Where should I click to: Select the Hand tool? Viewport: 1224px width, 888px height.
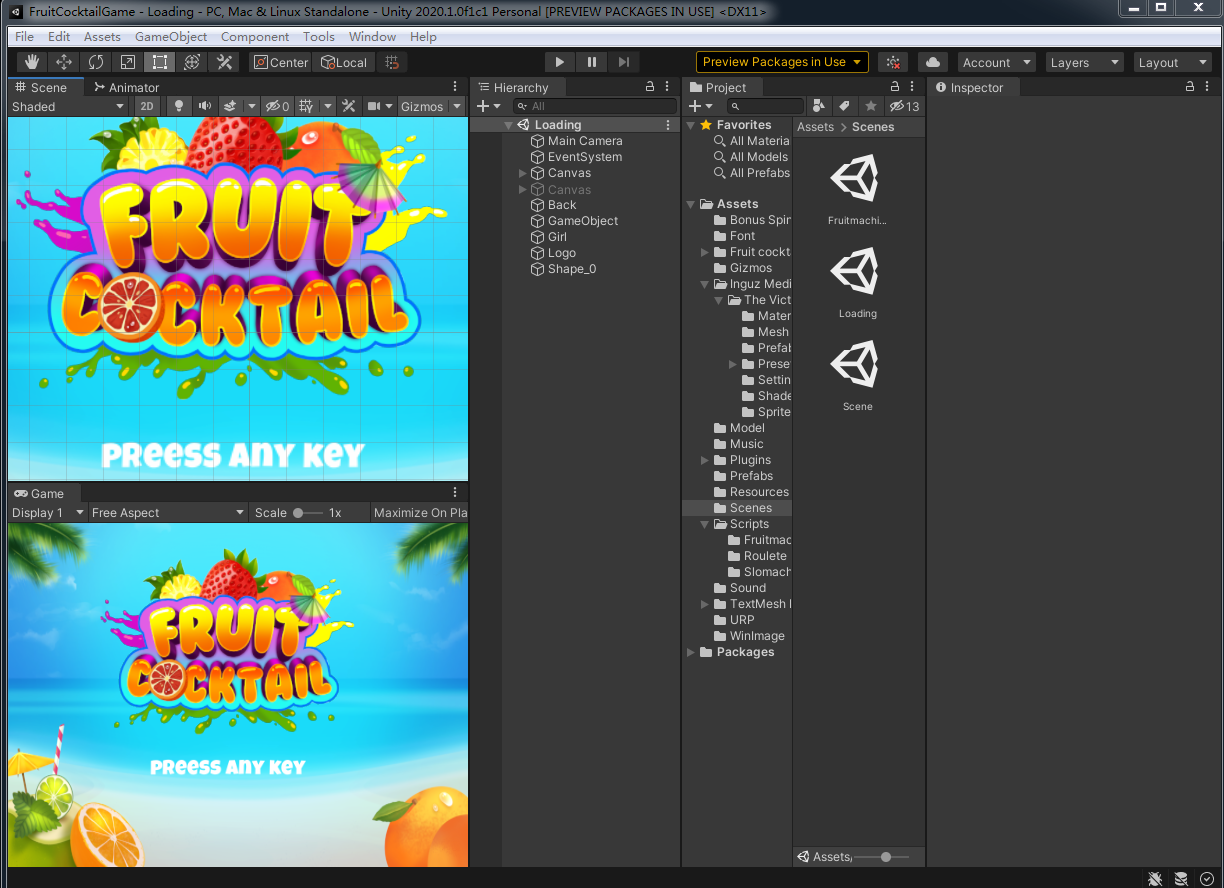click(31, 62)
